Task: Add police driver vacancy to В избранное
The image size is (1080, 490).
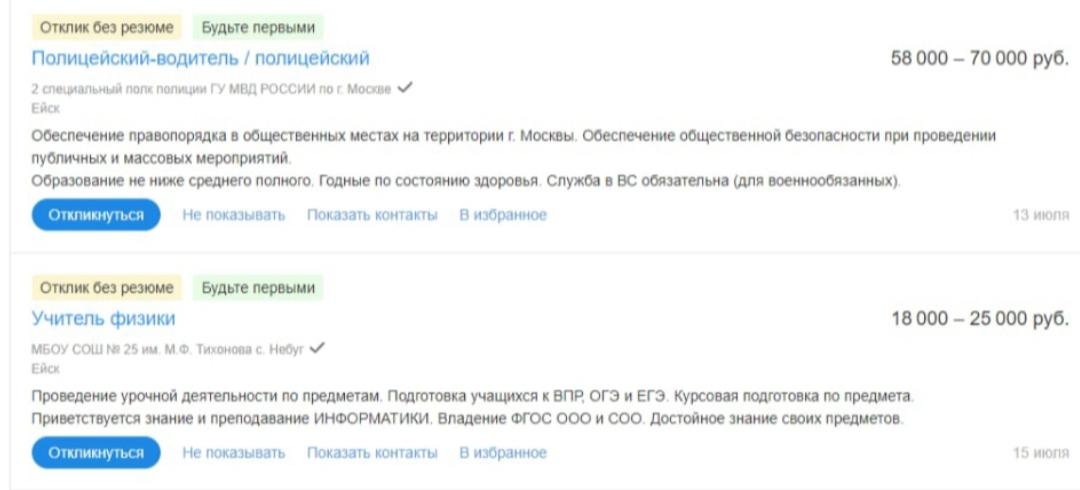Action: click(x=503, y=215)
